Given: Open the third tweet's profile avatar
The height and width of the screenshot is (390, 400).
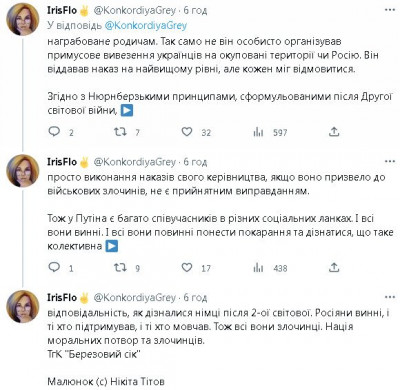Looking at the screenshot, I should (x=23, y=306).
